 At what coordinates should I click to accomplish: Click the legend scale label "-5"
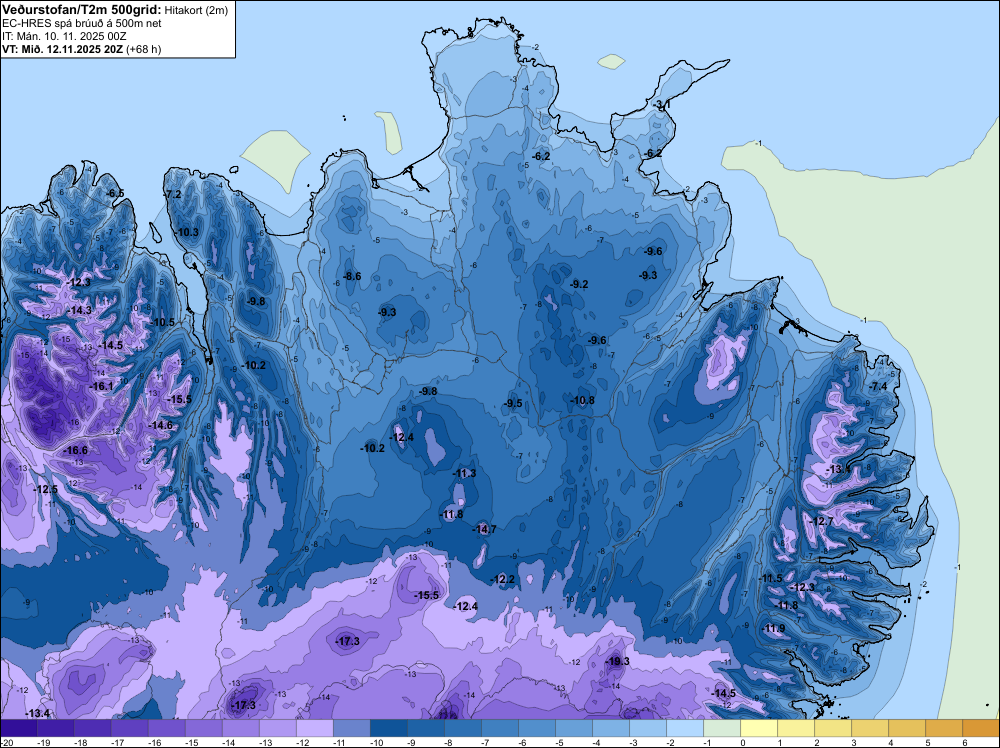click(561, 743)
